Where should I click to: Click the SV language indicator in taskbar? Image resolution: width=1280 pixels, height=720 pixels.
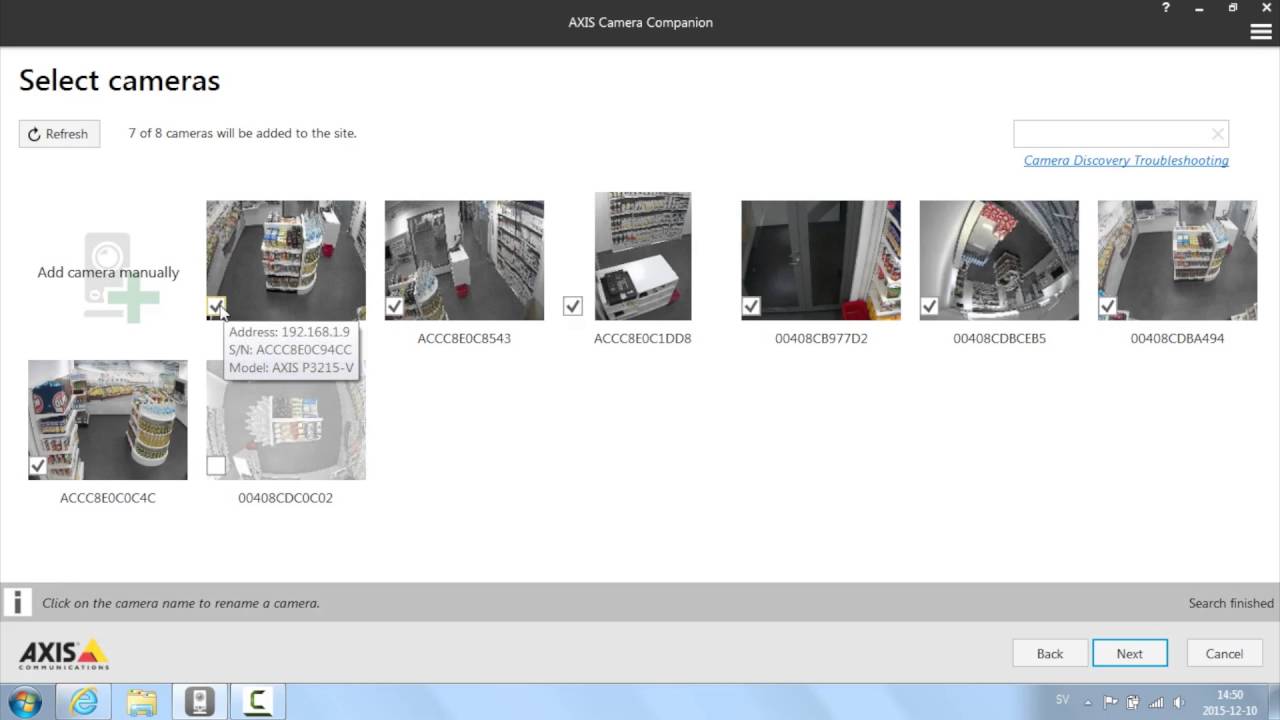click(1062, 700)
